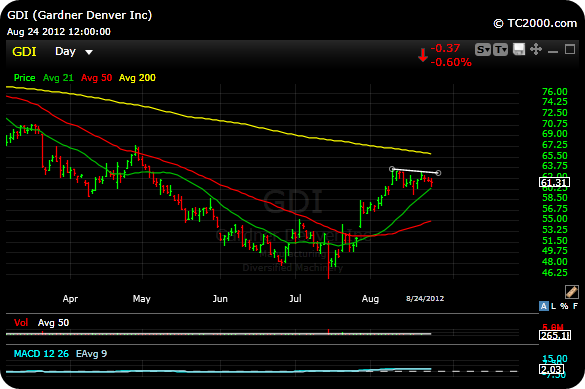Image resolution: width=585 pixels, height=389 pixels.
Task: Click the 2.03 MACD value tag
Action: [551, 370]
